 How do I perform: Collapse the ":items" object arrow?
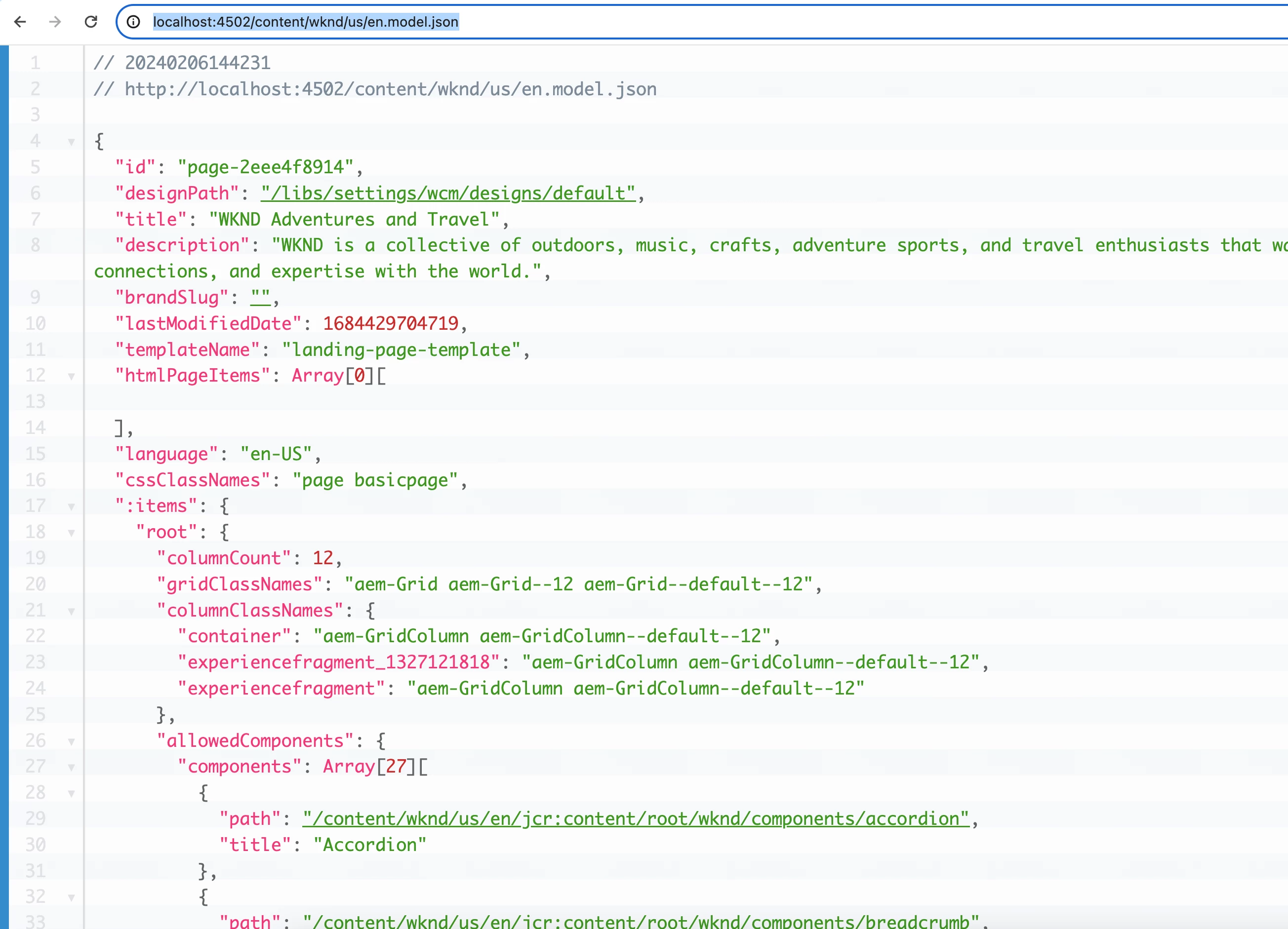click(72, 506)
